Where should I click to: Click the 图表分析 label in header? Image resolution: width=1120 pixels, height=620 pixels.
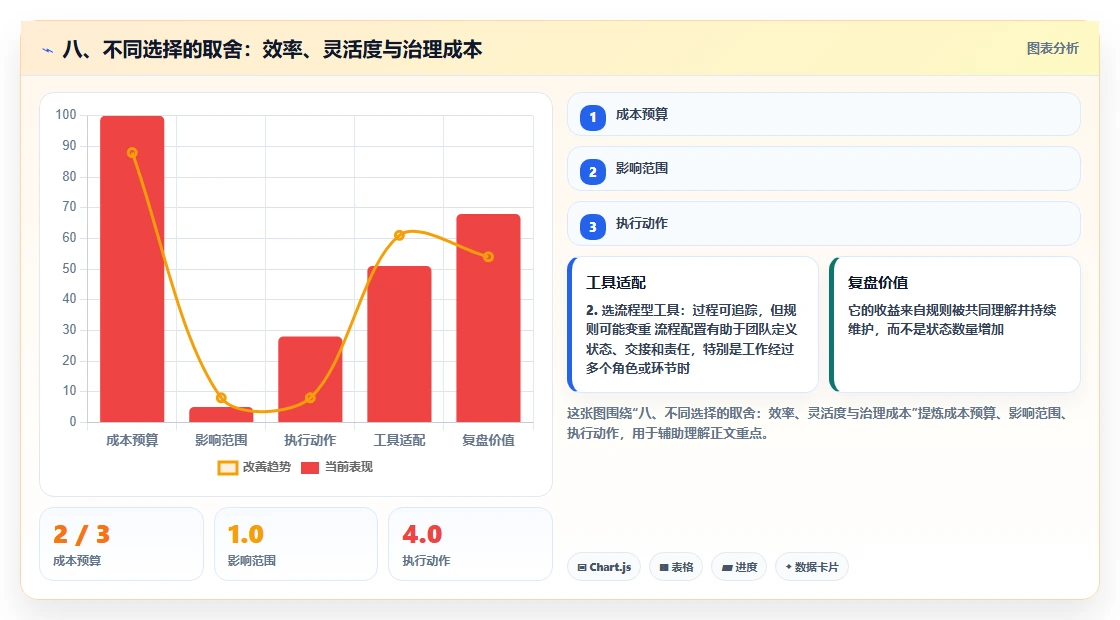pyautogui.click(x=1052, y=49)
